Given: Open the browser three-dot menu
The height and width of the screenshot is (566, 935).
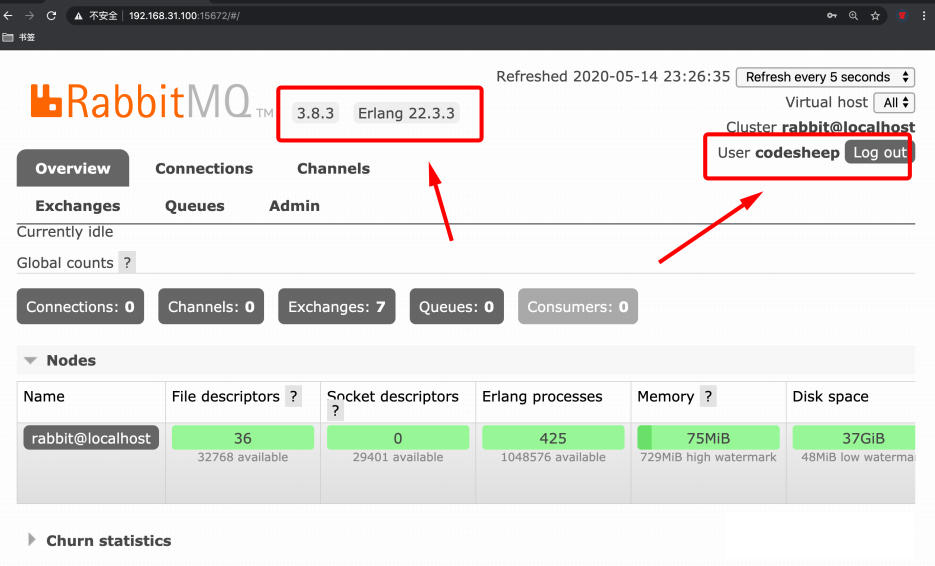Looking at the screenshot, I should (x=924, y=16).
